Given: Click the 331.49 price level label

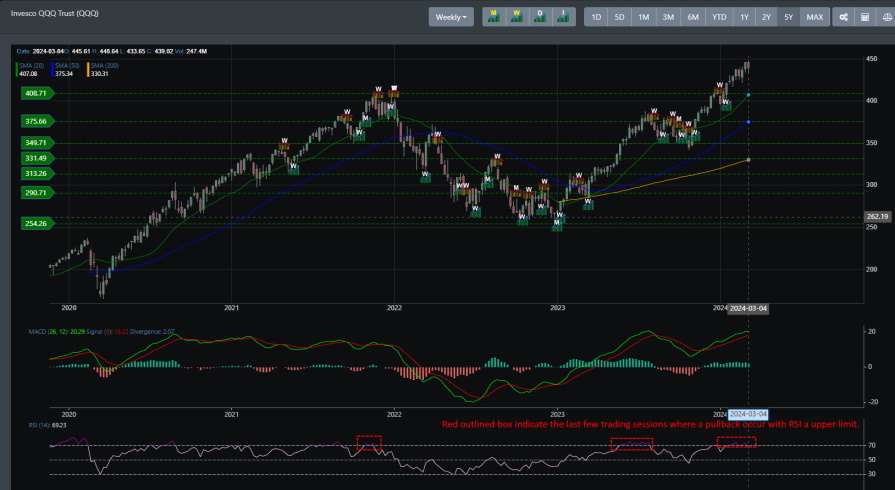Looking at the screenshot, I should 37,158.
